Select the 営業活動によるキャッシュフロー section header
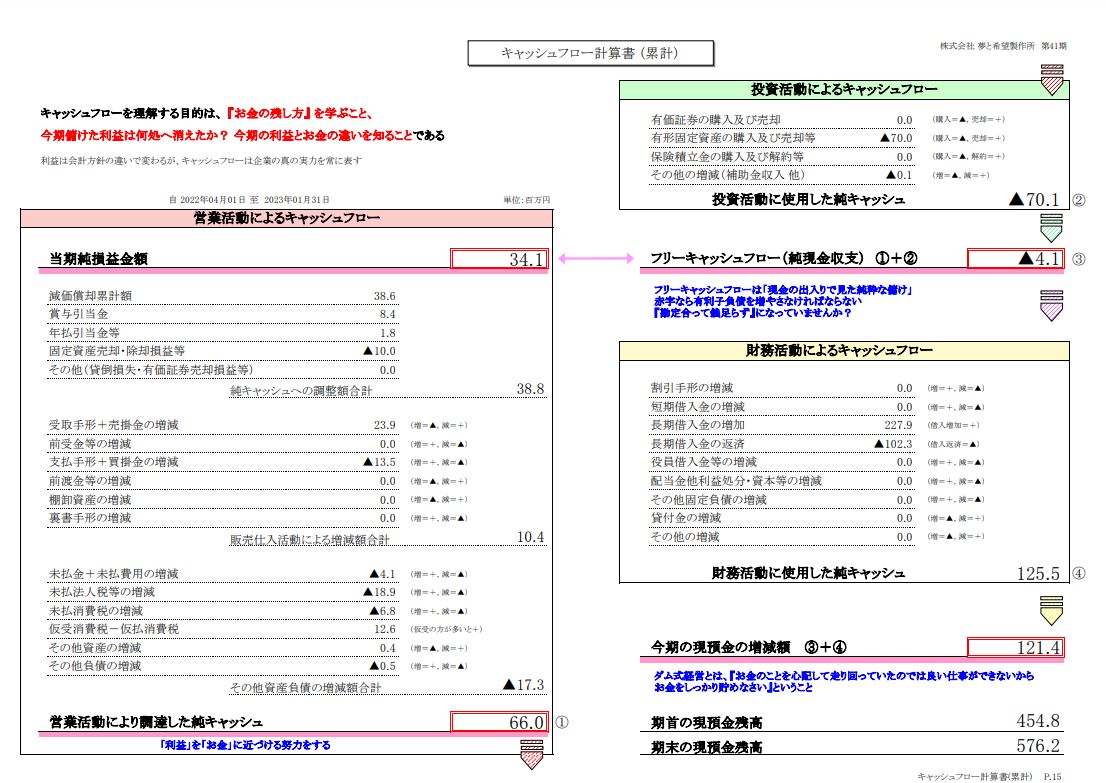Viewport: 1106px width, 783px height. [x=286, y=218]
